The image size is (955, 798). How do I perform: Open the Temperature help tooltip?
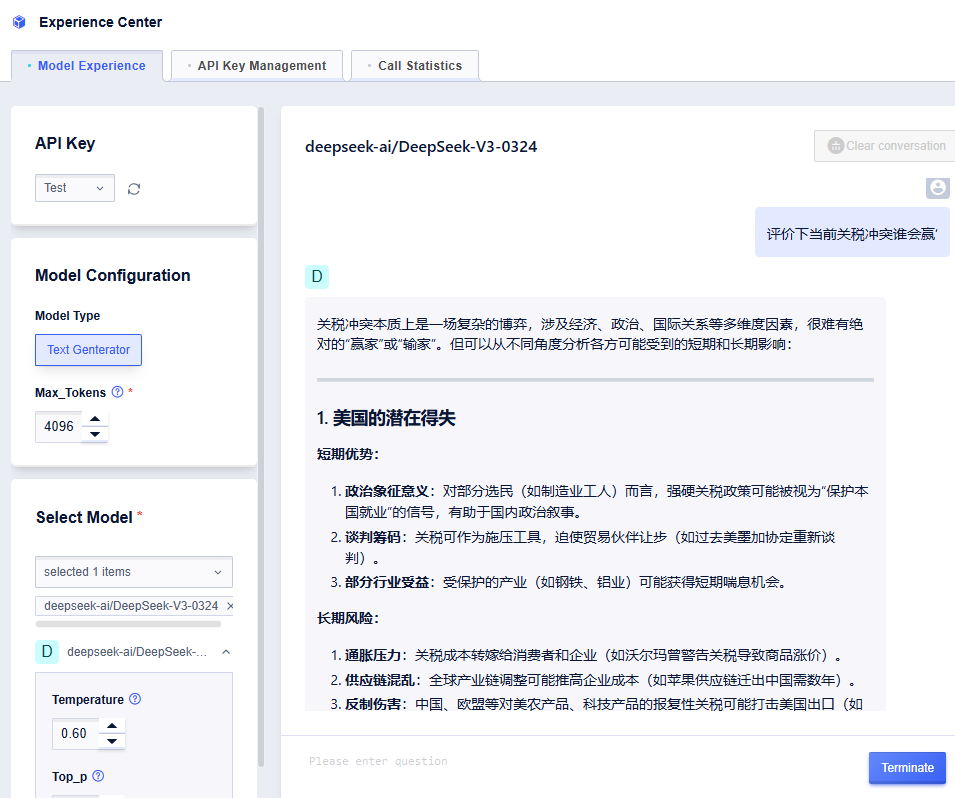coord(135,699)
